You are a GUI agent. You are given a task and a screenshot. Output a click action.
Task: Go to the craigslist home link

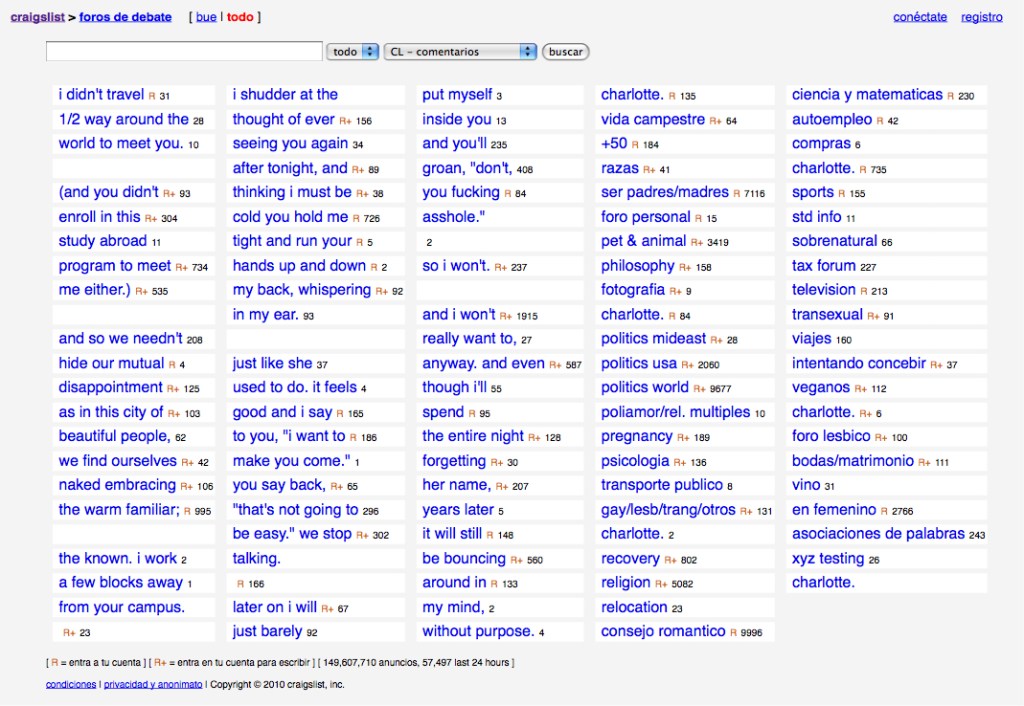click(37, 17)
